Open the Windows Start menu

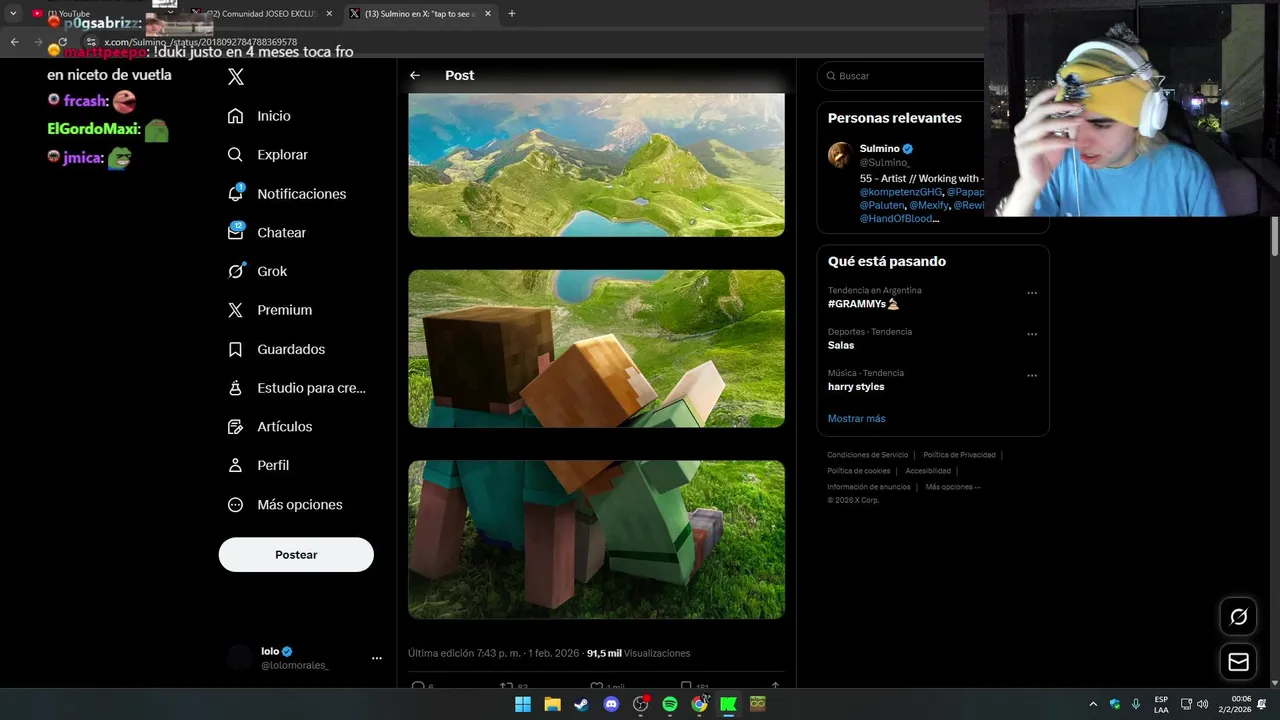click(523, 704)
